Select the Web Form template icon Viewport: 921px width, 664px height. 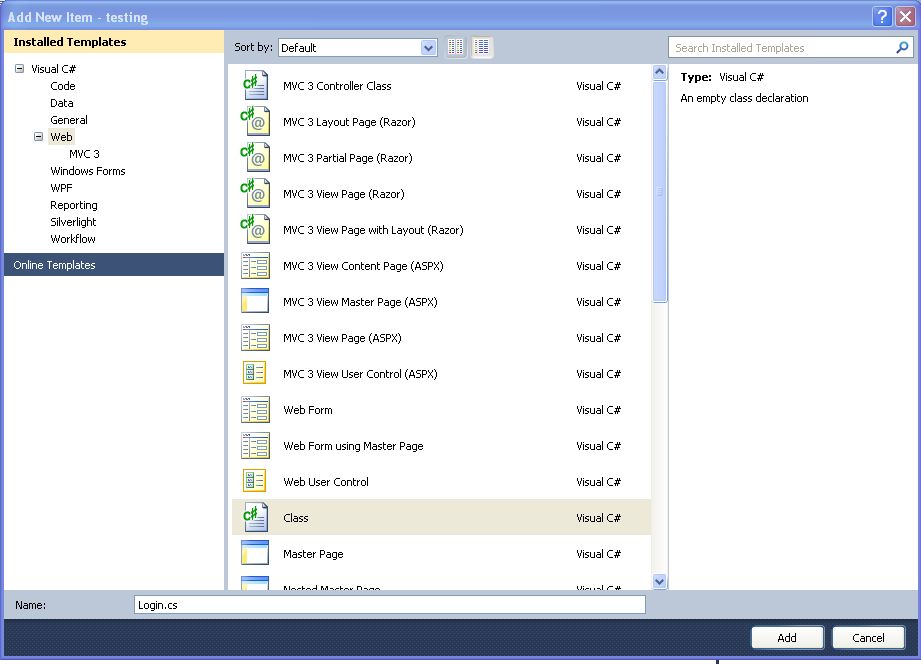click(255, 409)
